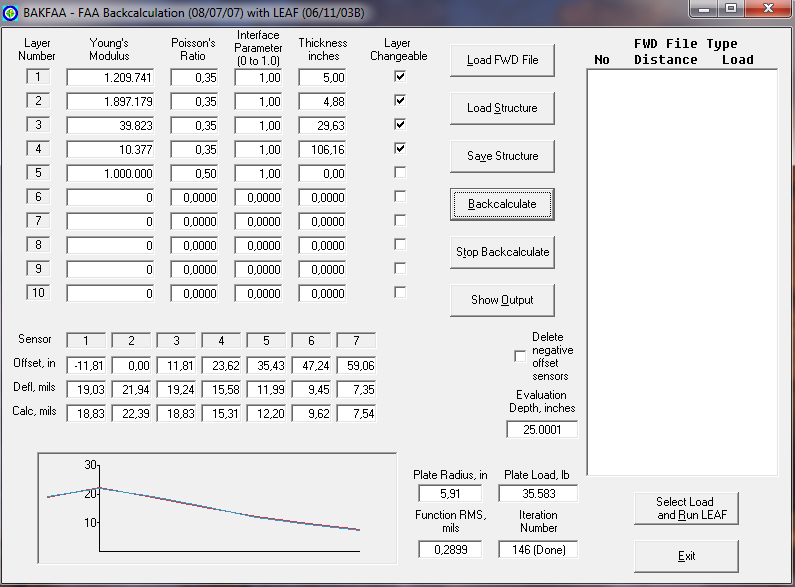Click layer 6 Young's Modulus field
This screenshot has height=587, width=795.
110,198
